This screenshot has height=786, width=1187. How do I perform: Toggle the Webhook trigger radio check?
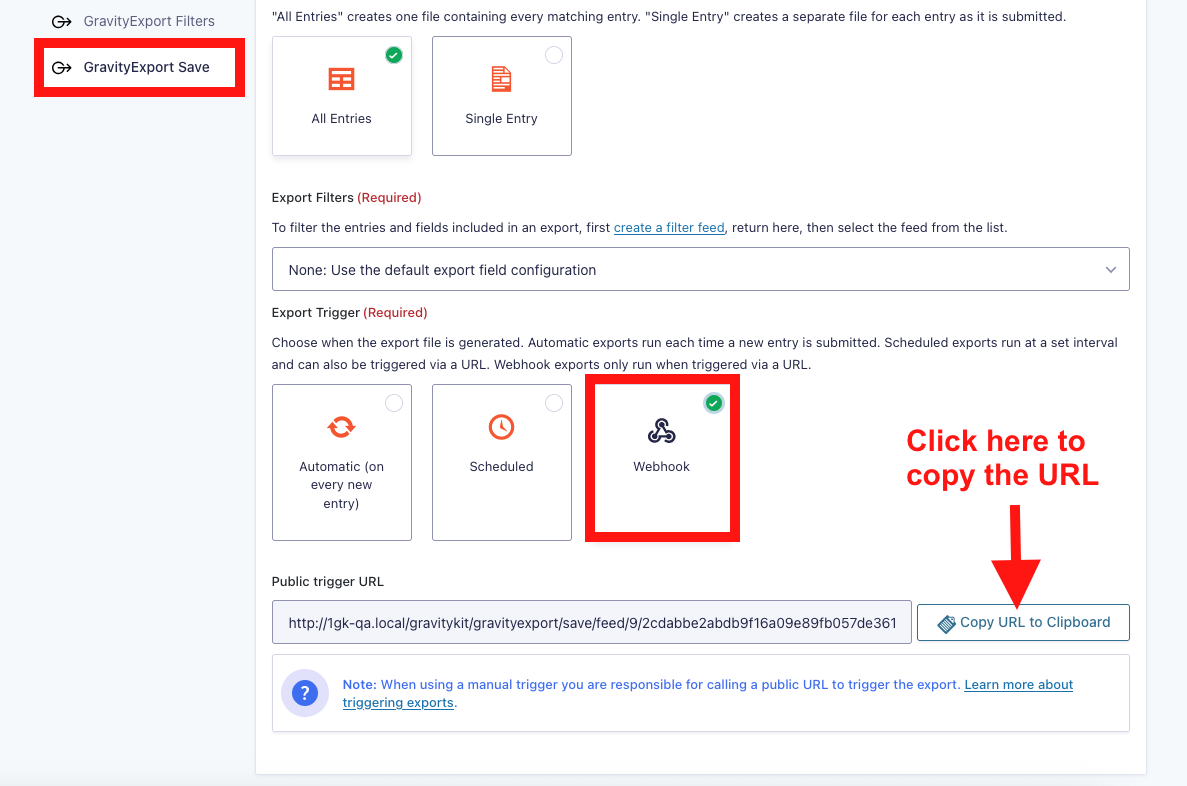coord(713,403)
